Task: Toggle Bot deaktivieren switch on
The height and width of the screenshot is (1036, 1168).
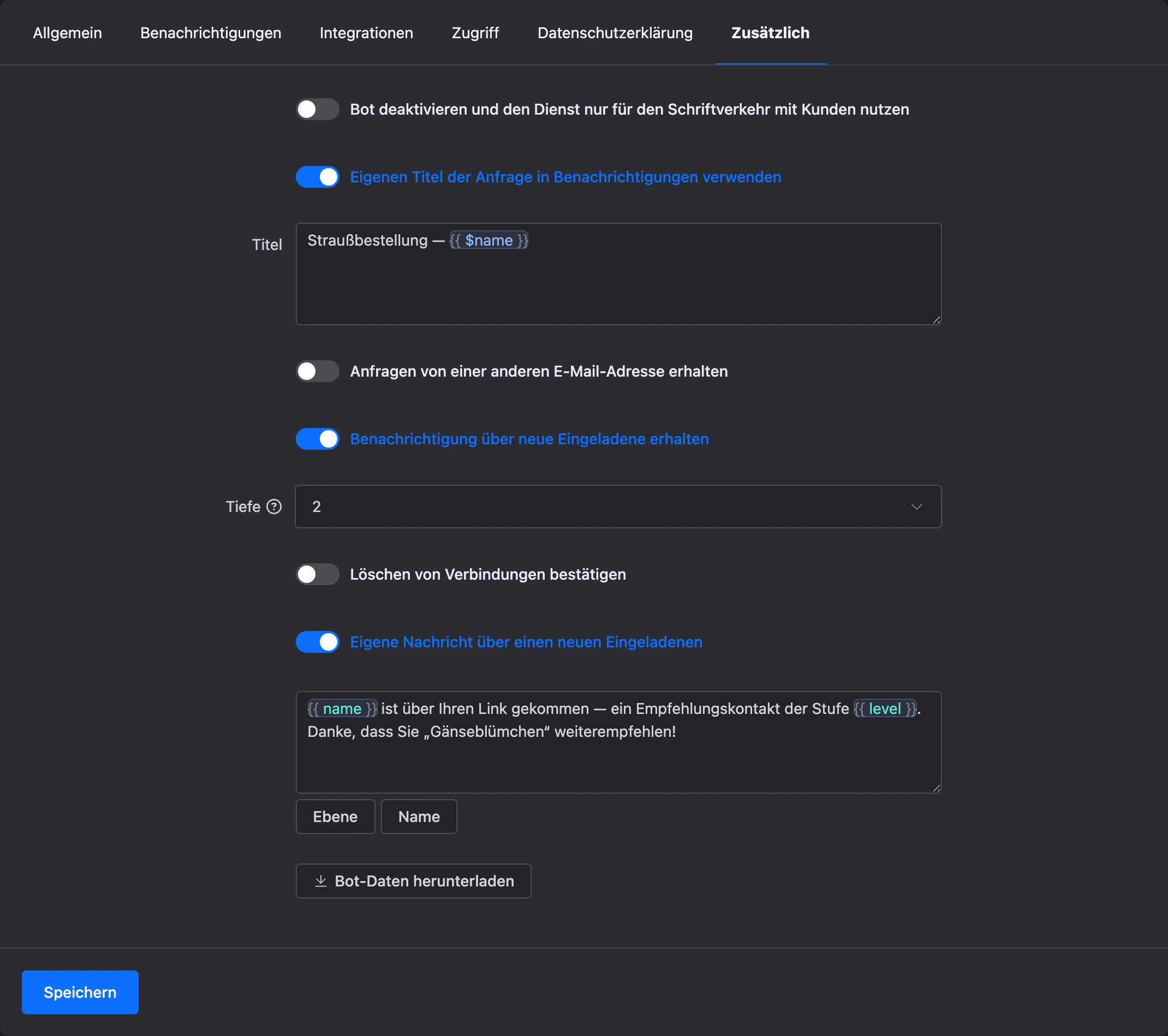Action: pos(317,109)
